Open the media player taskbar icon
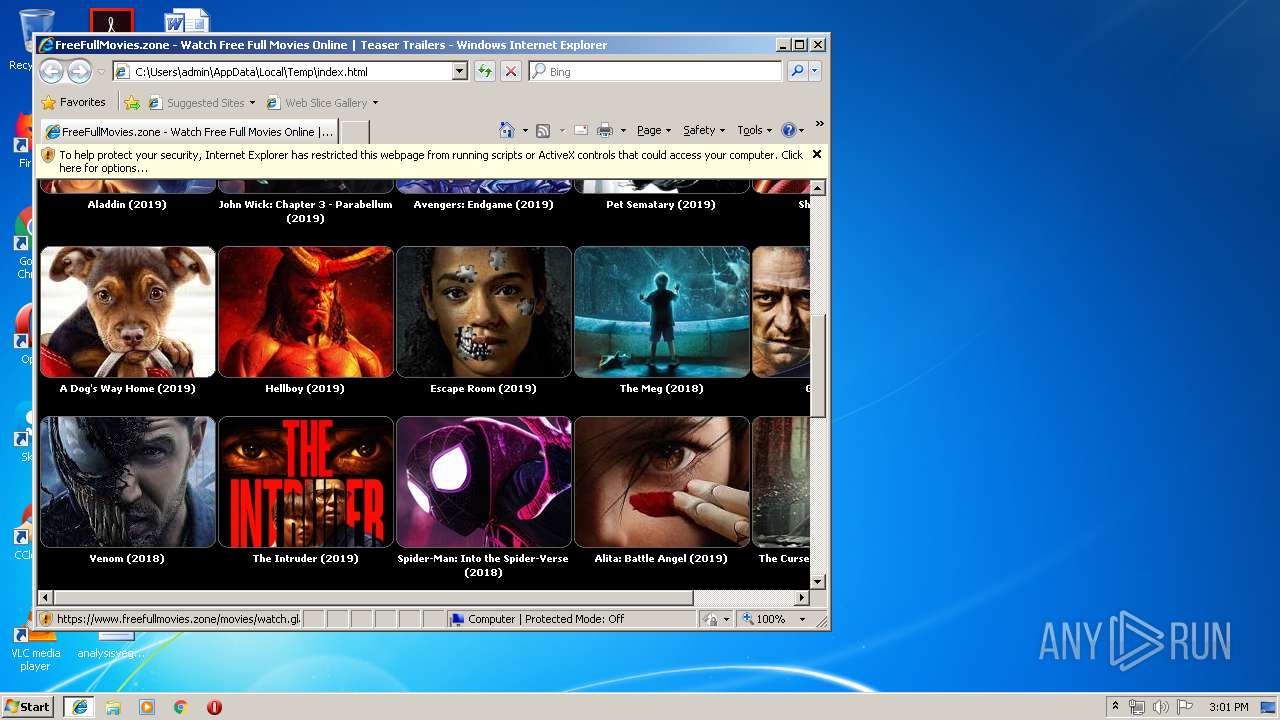Viewport: 1280px width, 720px height. point(147,707)
